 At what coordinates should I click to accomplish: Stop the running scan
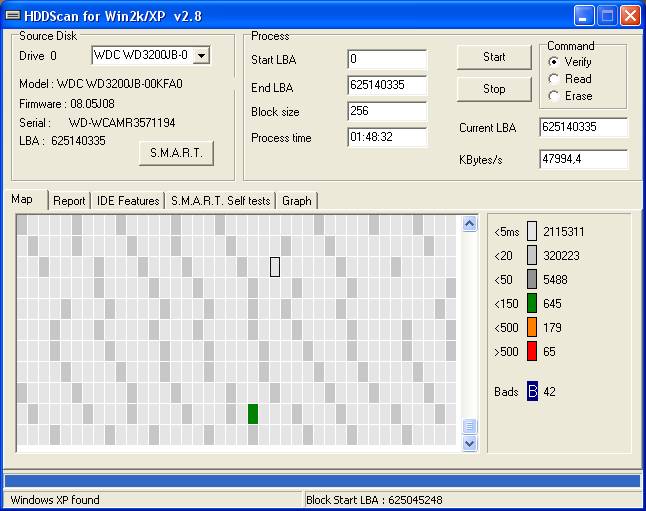click(x=494, y=89)
